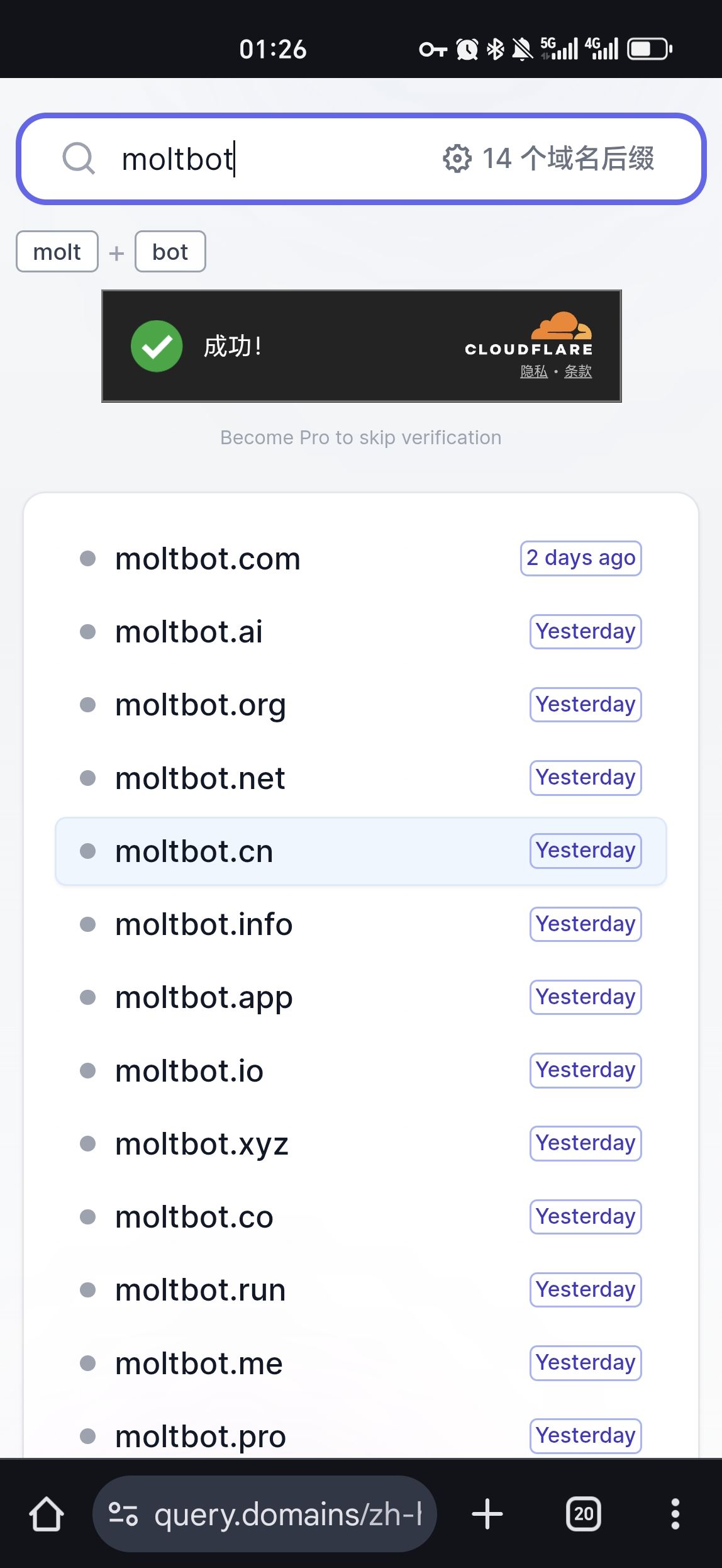Tap the search magnifier icon
This screenshot has width=722, height=1568.
(79, 158)
